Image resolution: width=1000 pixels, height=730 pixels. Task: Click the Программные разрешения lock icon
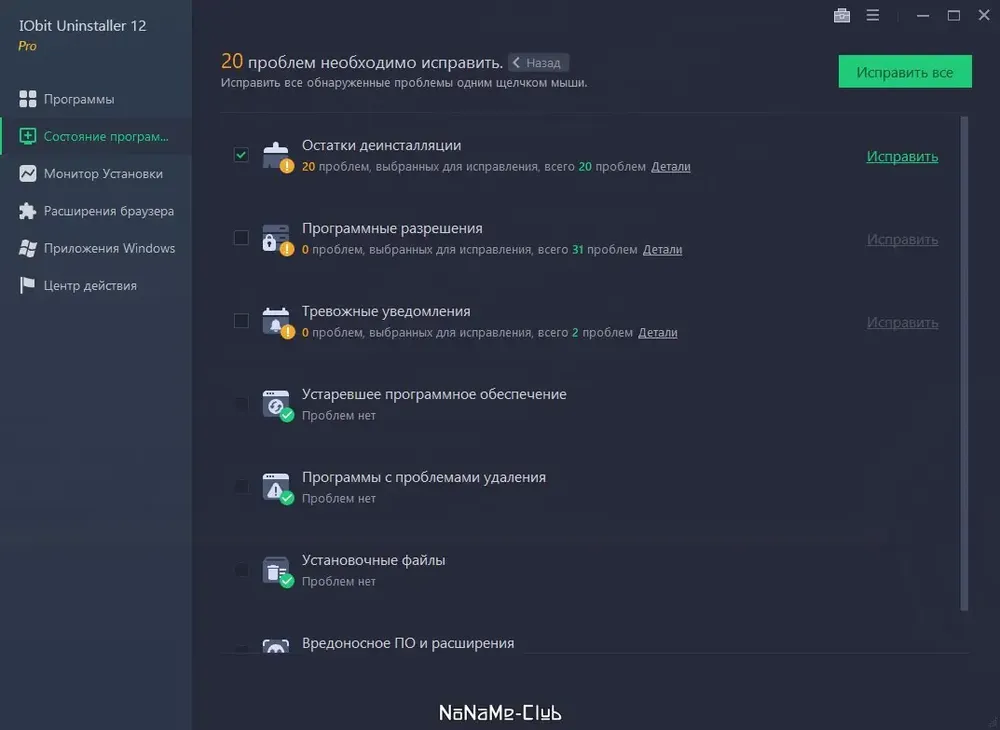pos(277,239)
